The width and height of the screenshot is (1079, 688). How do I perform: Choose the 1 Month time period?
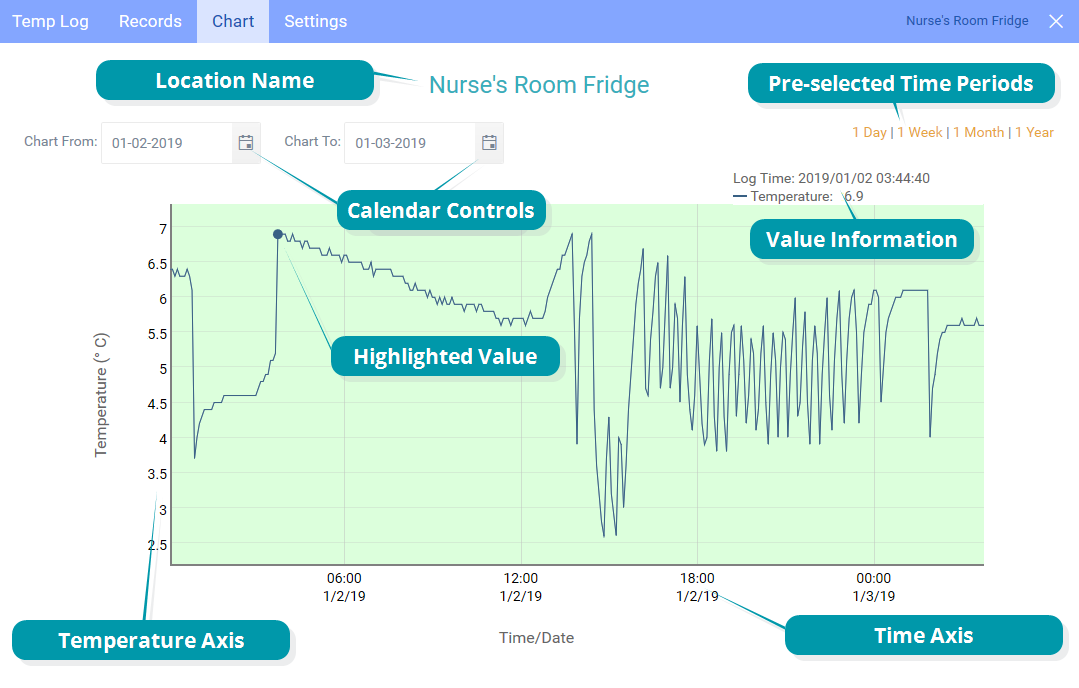coord(978,132)
